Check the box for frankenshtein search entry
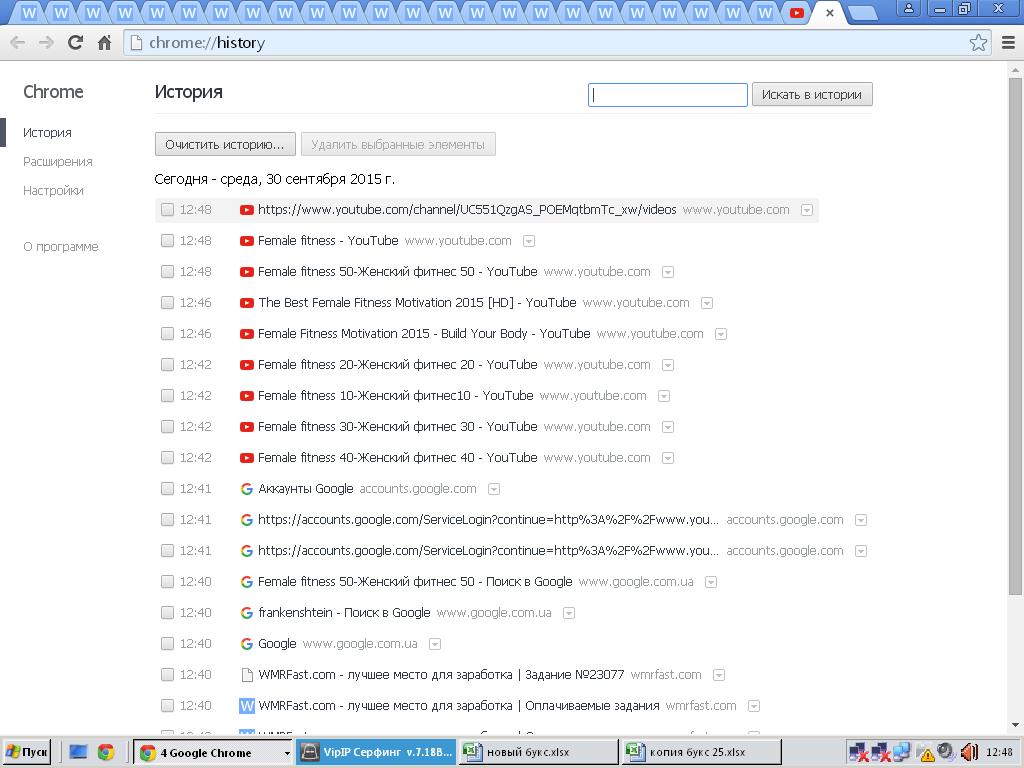Screen dimensions: 1024x768 [x=168, y=613]
